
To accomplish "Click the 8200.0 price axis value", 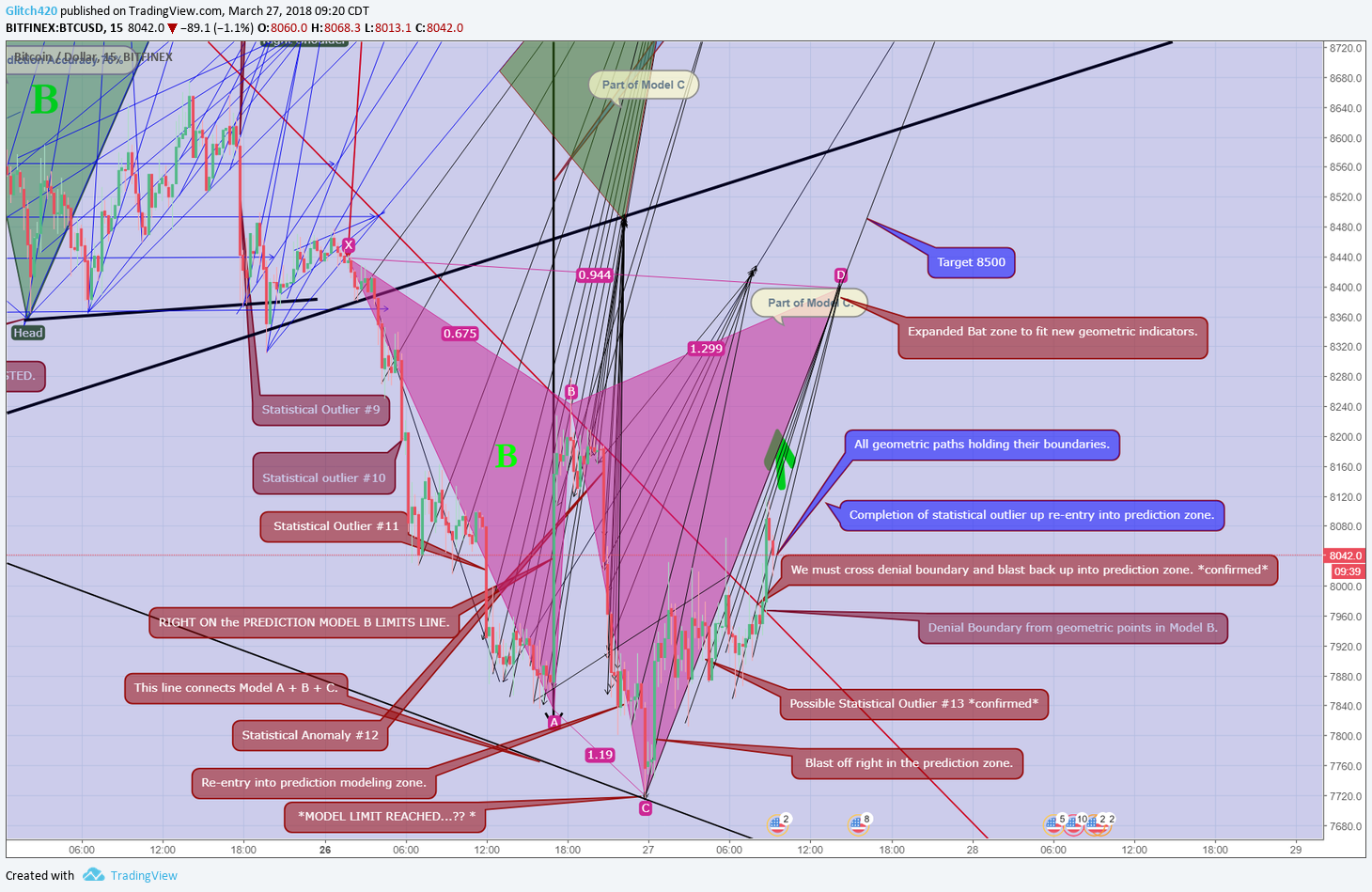I will pos(1346,437).
